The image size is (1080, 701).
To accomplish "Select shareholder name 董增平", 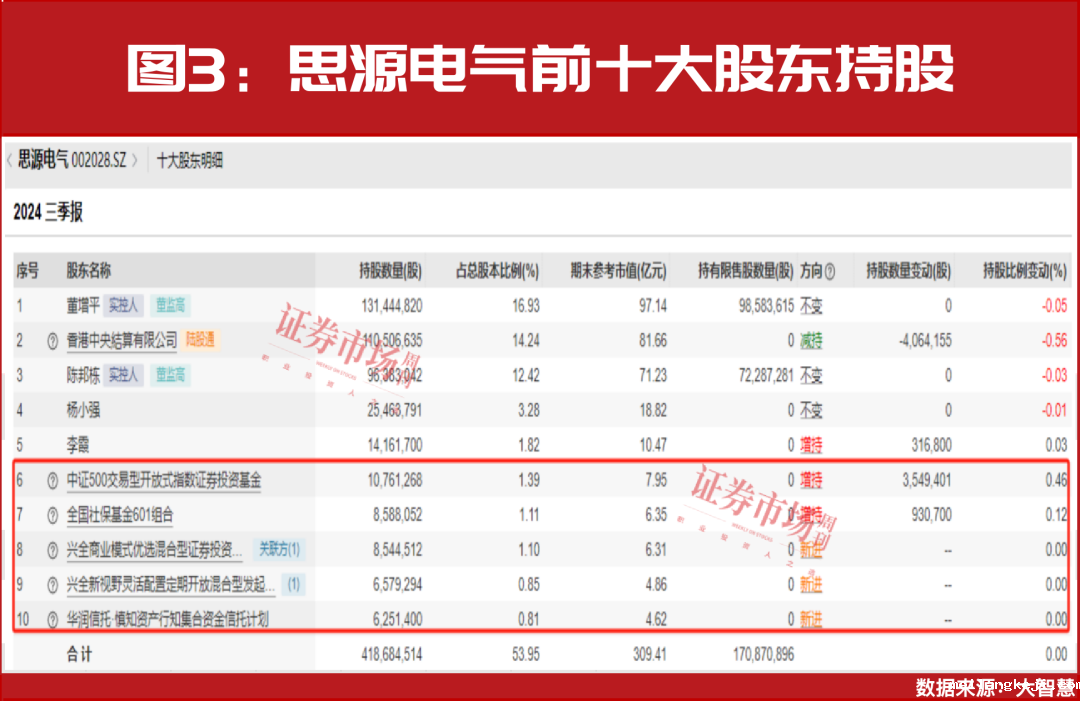I will tap(83, 305).
